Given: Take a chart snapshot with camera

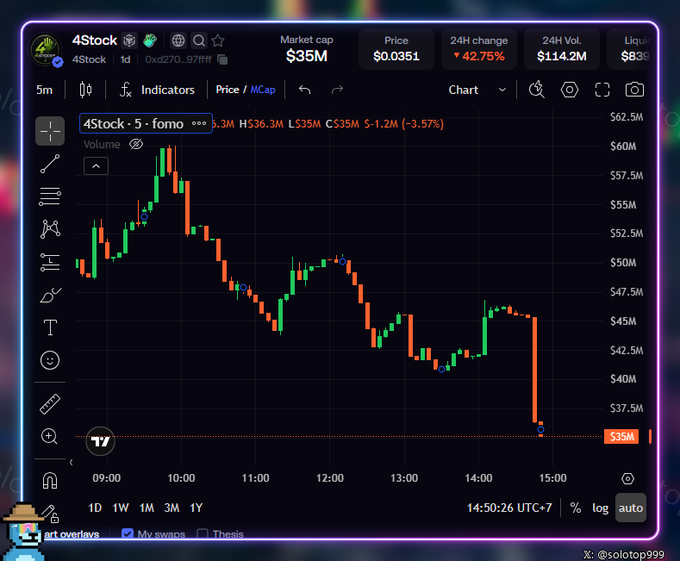Looking at the screenshot, I should 634,90.
